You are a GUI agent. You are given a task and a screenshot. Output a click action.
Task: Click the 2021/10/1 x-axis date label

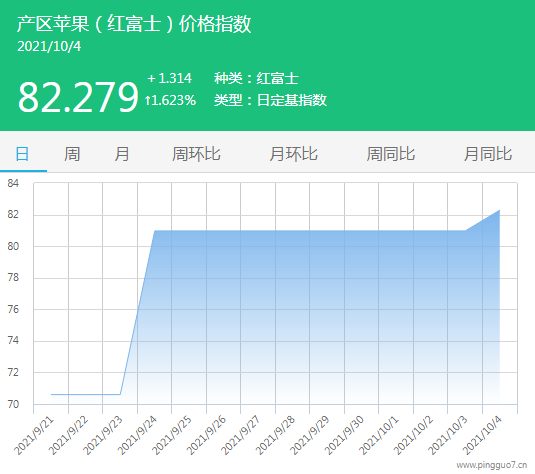coord(379,435)
